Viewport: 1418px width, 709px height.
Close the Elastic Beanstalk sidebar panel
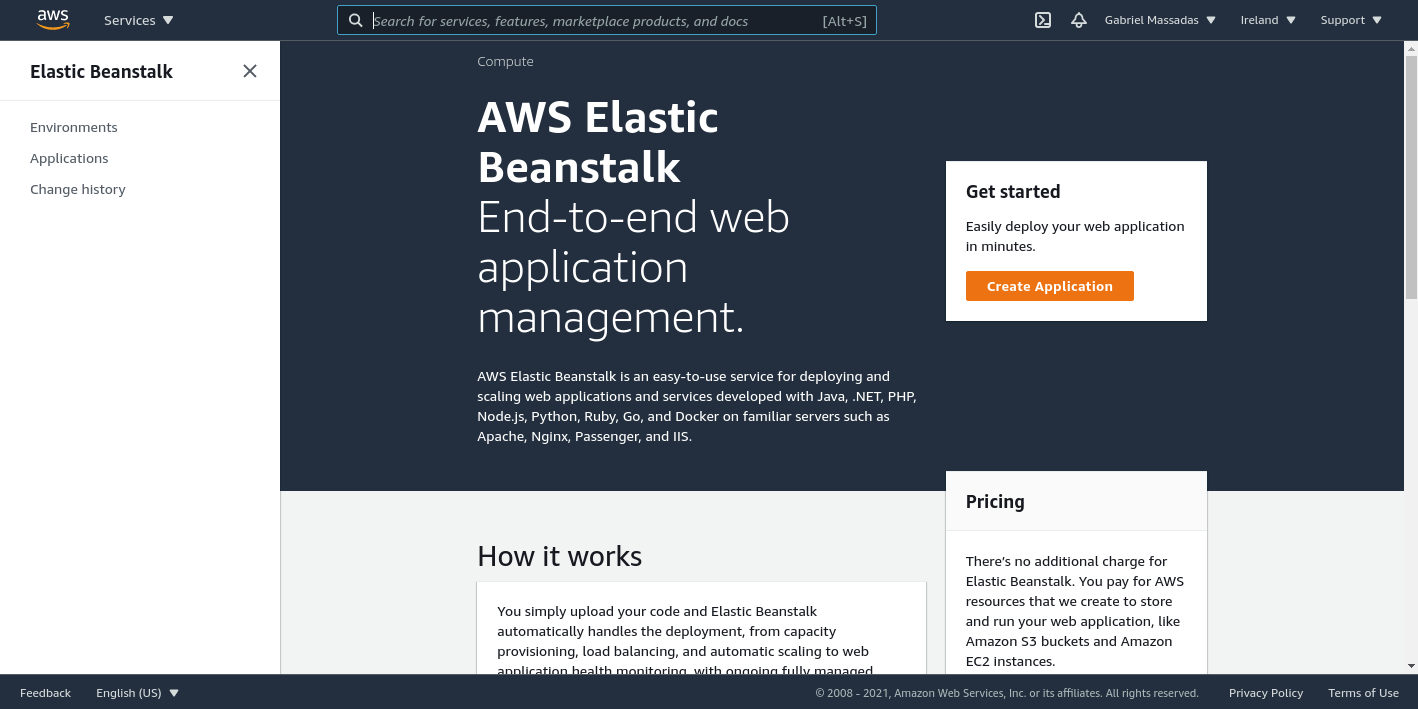click(249, 71)
